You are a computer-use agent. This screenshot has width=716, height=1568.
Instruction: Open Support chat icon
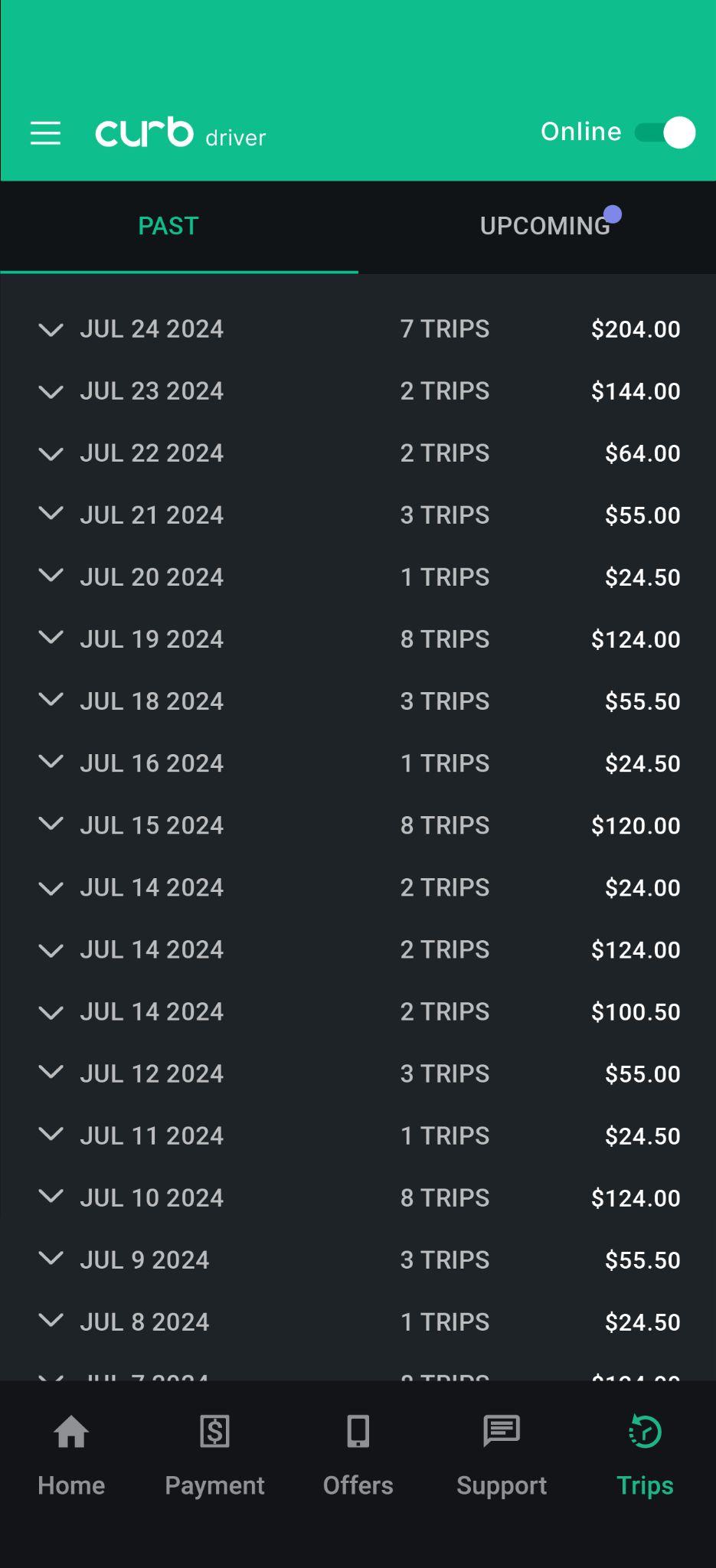click(502, 1432)
